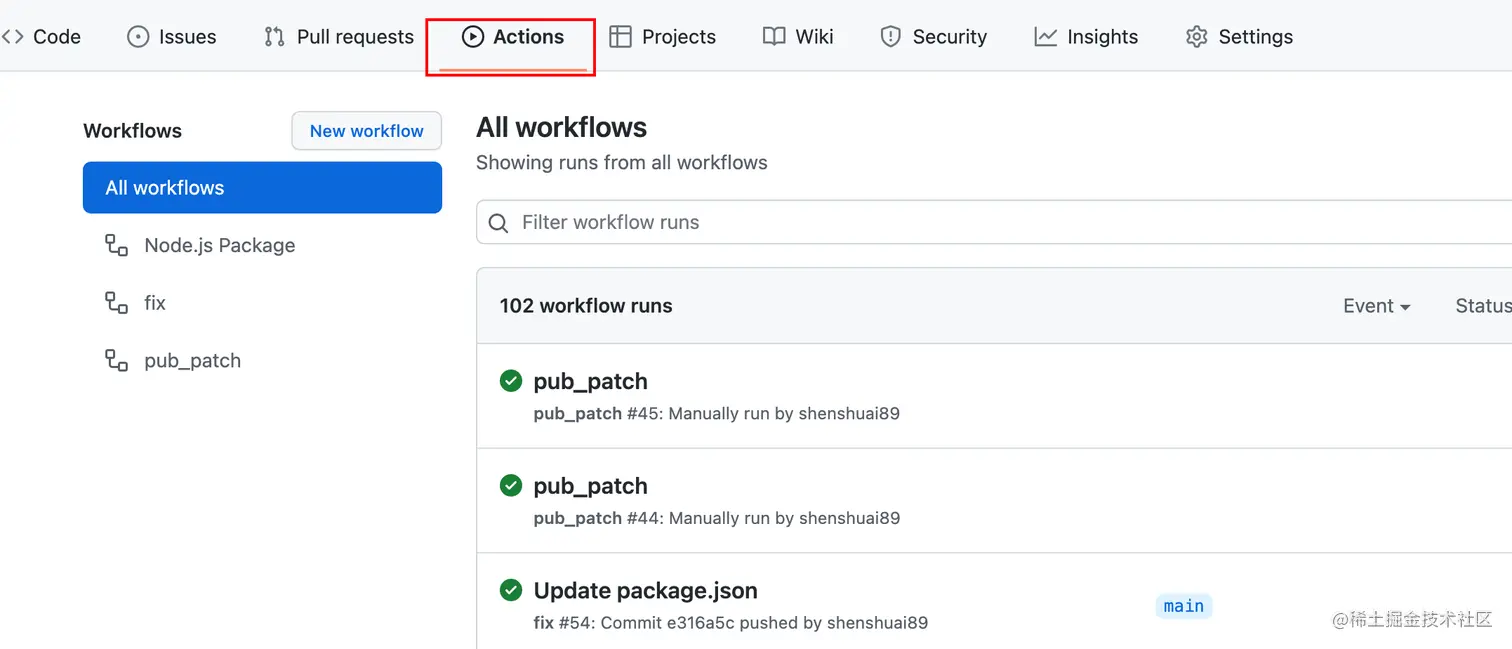Click 'pub_patch #44: Manually run by shenshuai89' text

[716, 518]
